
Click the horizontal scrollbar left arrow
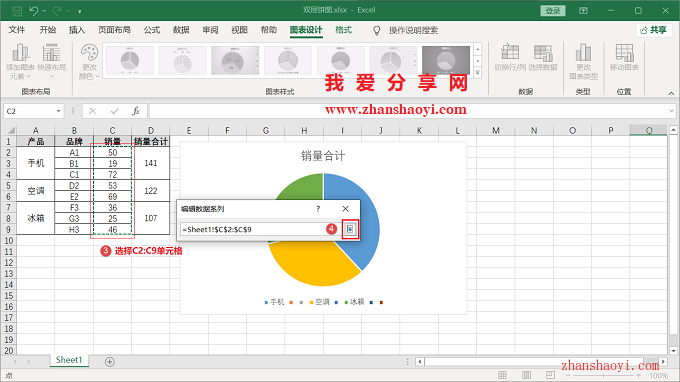[x=419, y=362]
